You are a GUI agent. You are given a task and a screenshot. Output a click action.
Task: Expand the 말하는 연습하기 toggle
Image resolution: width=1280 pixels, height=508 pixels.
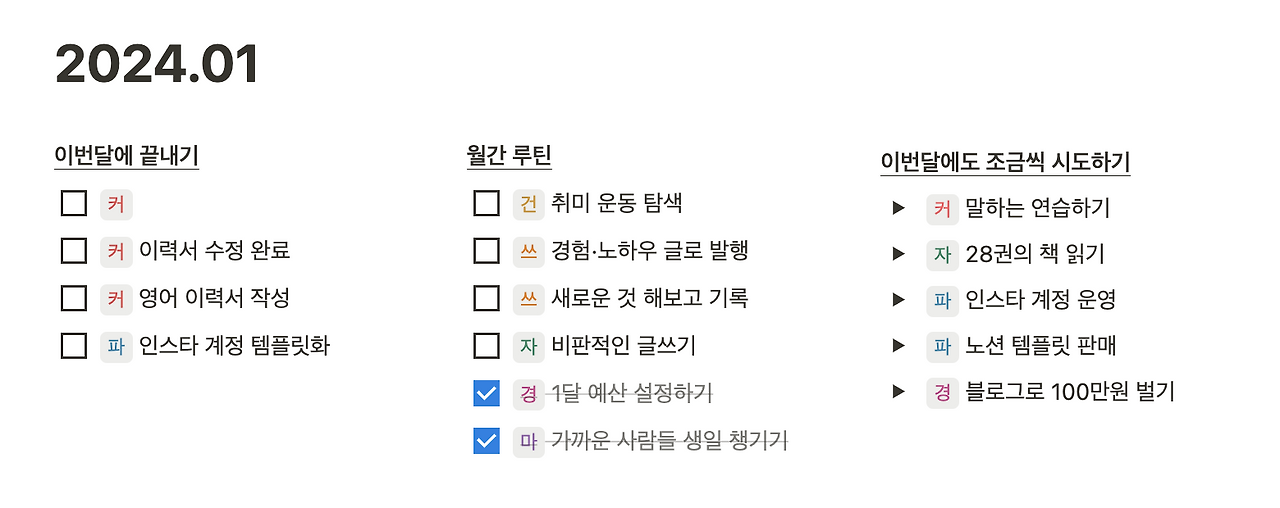tap(898, 208)
